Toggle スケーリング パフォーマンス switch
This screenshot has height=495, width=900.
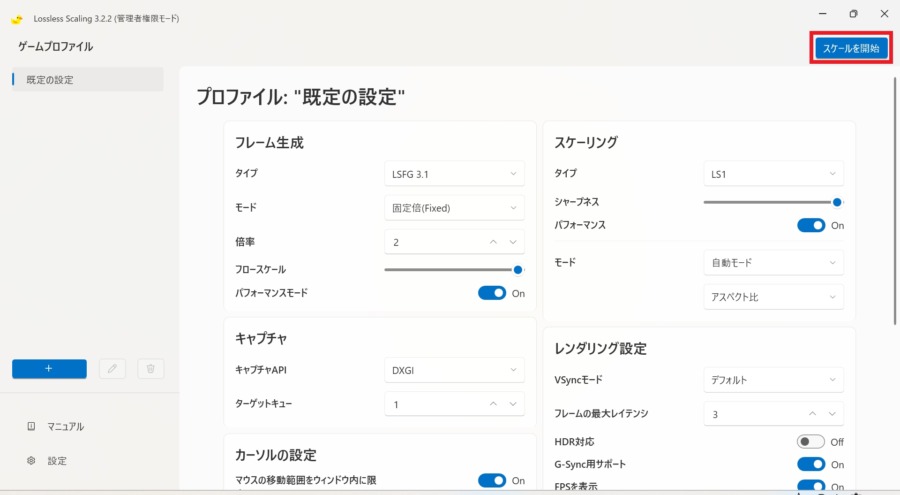[x=811, y=225]
